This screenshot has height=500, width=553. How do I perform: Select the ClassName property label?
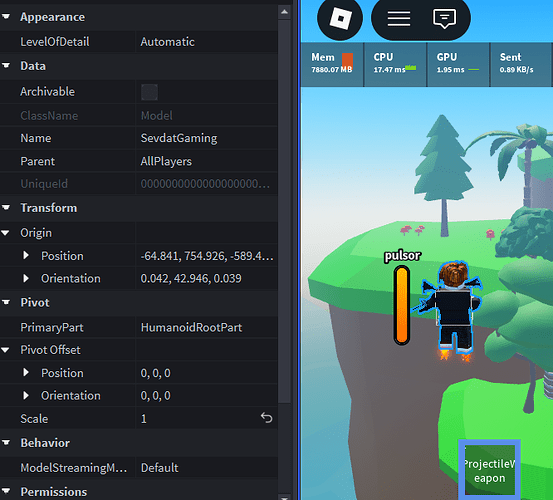tap(49, 115)
